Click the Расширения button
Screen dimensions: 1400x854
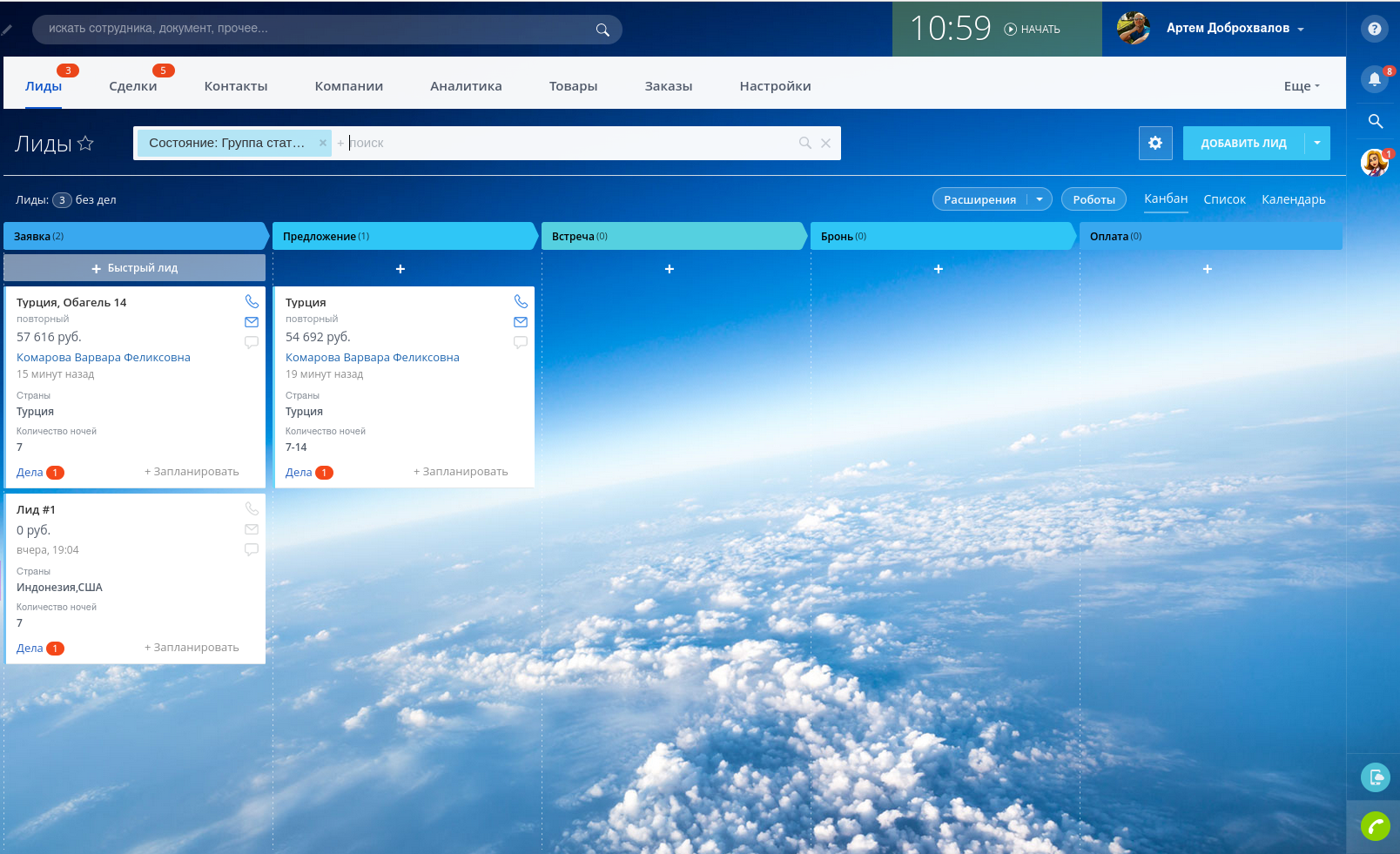[980, 199]
